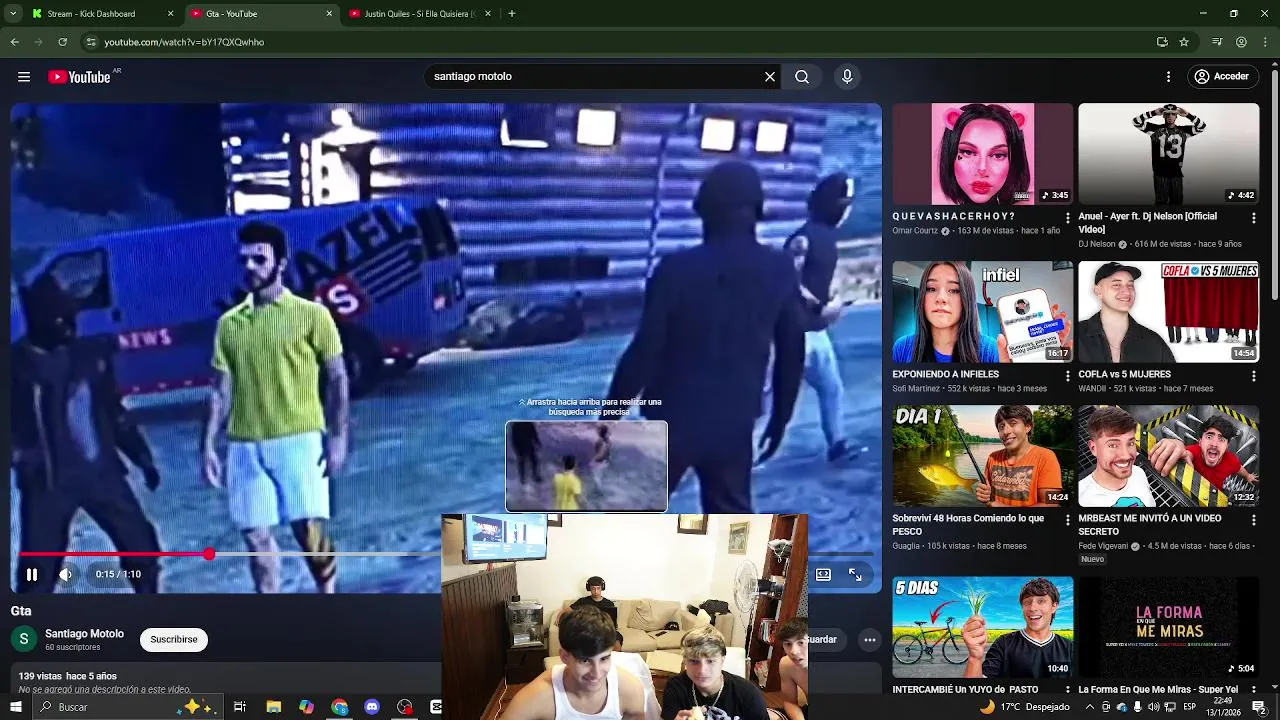The height and width of the screenshot is (720, 1280).
Task: Open EXPONIENDO A INFIELES video thumbnail
Action: pos(982,312)
